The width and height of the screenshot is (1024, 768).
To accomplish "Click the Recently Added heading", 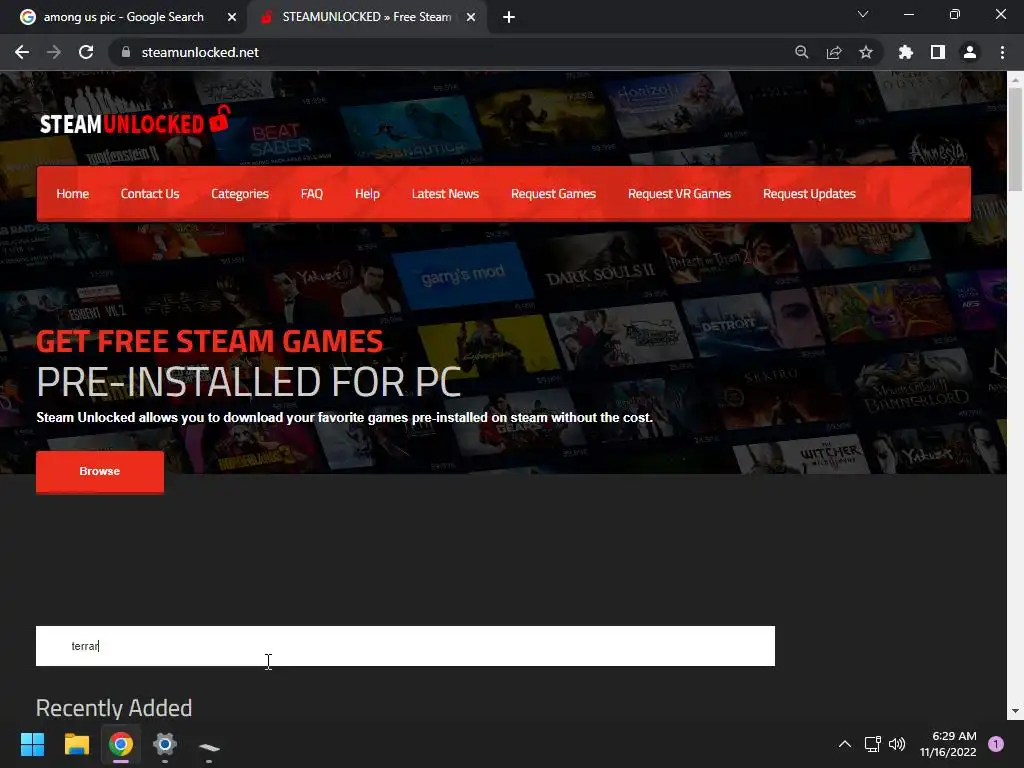I will [x=114, y=708].
